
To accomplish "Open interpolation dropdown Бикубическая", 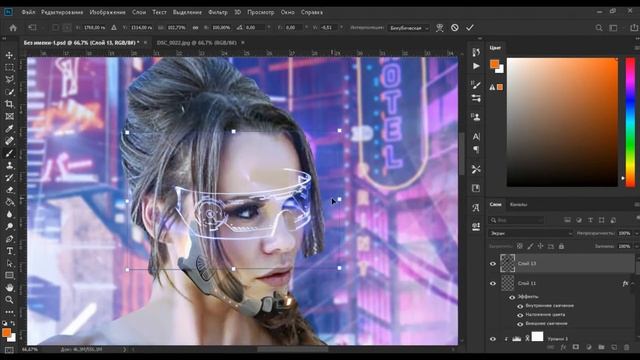I will coord(409,28).
